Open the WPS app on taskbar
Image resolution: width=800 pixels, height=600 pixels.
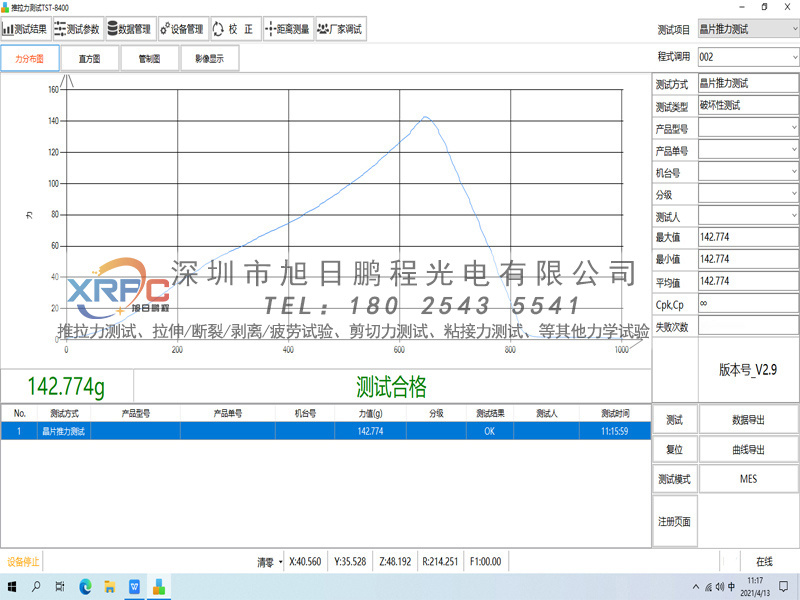[134, 587]
